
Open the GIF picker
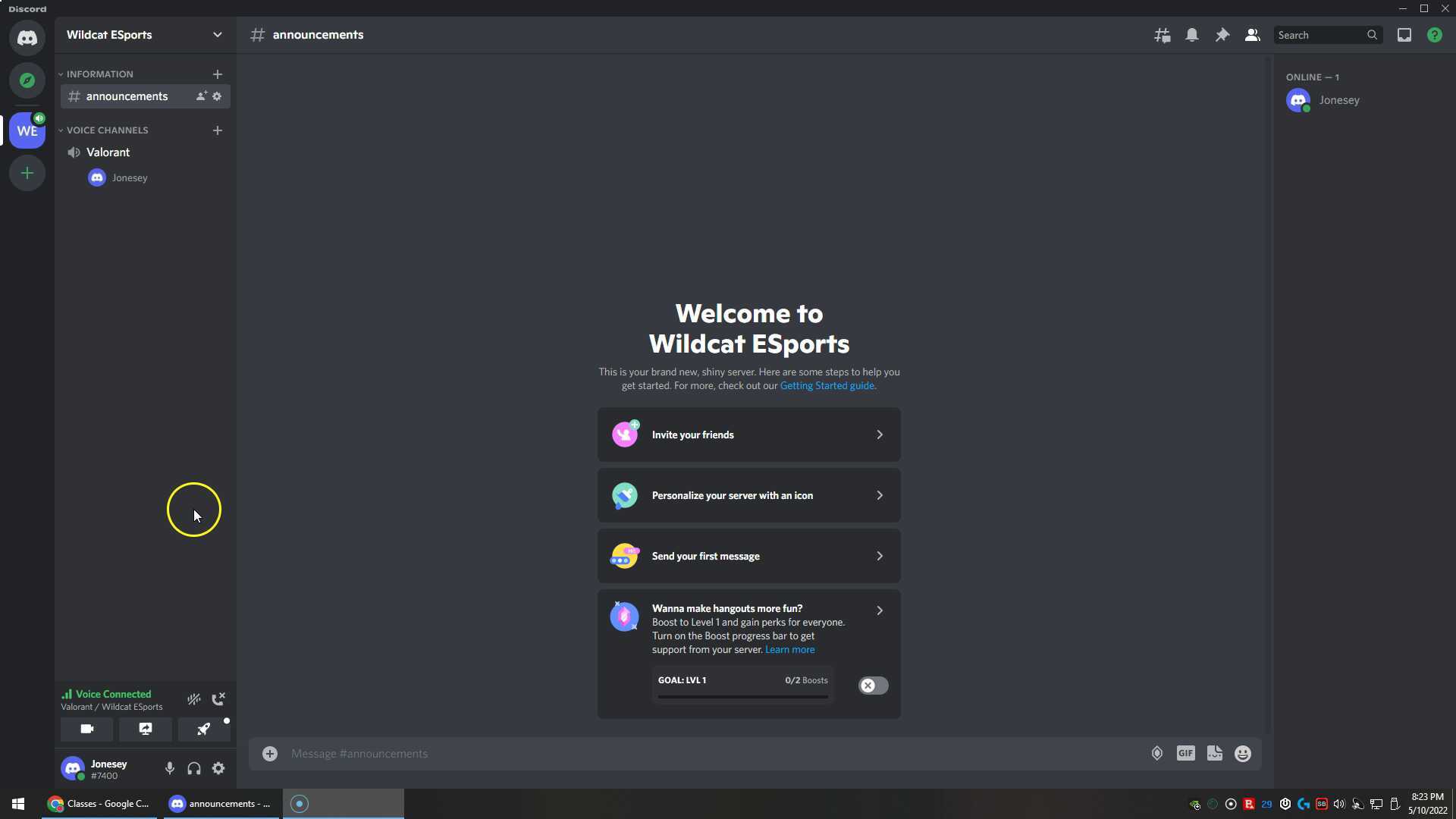point(1186,753)
